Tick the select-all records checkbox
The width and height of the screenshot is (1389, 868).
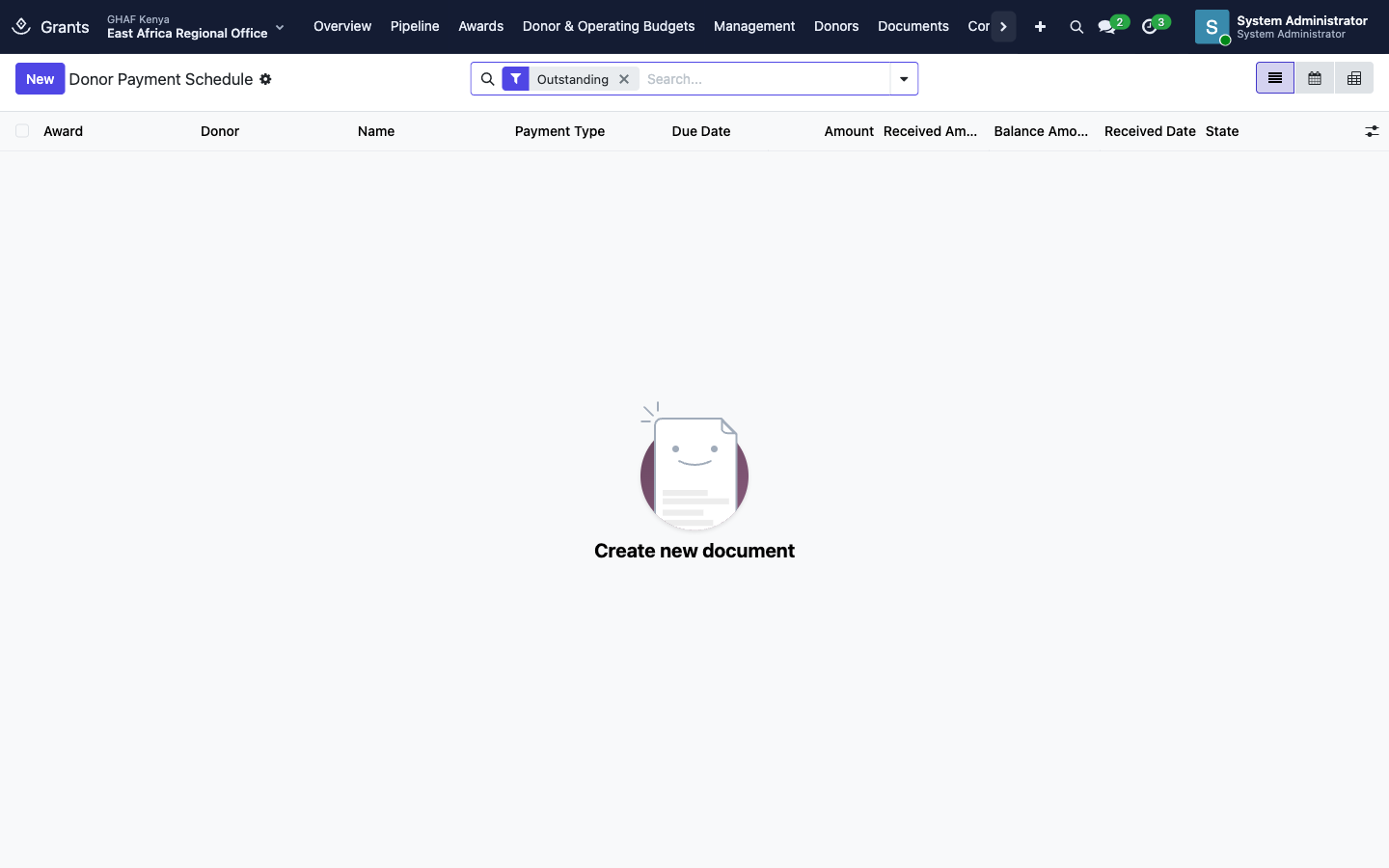coord(22,131)
